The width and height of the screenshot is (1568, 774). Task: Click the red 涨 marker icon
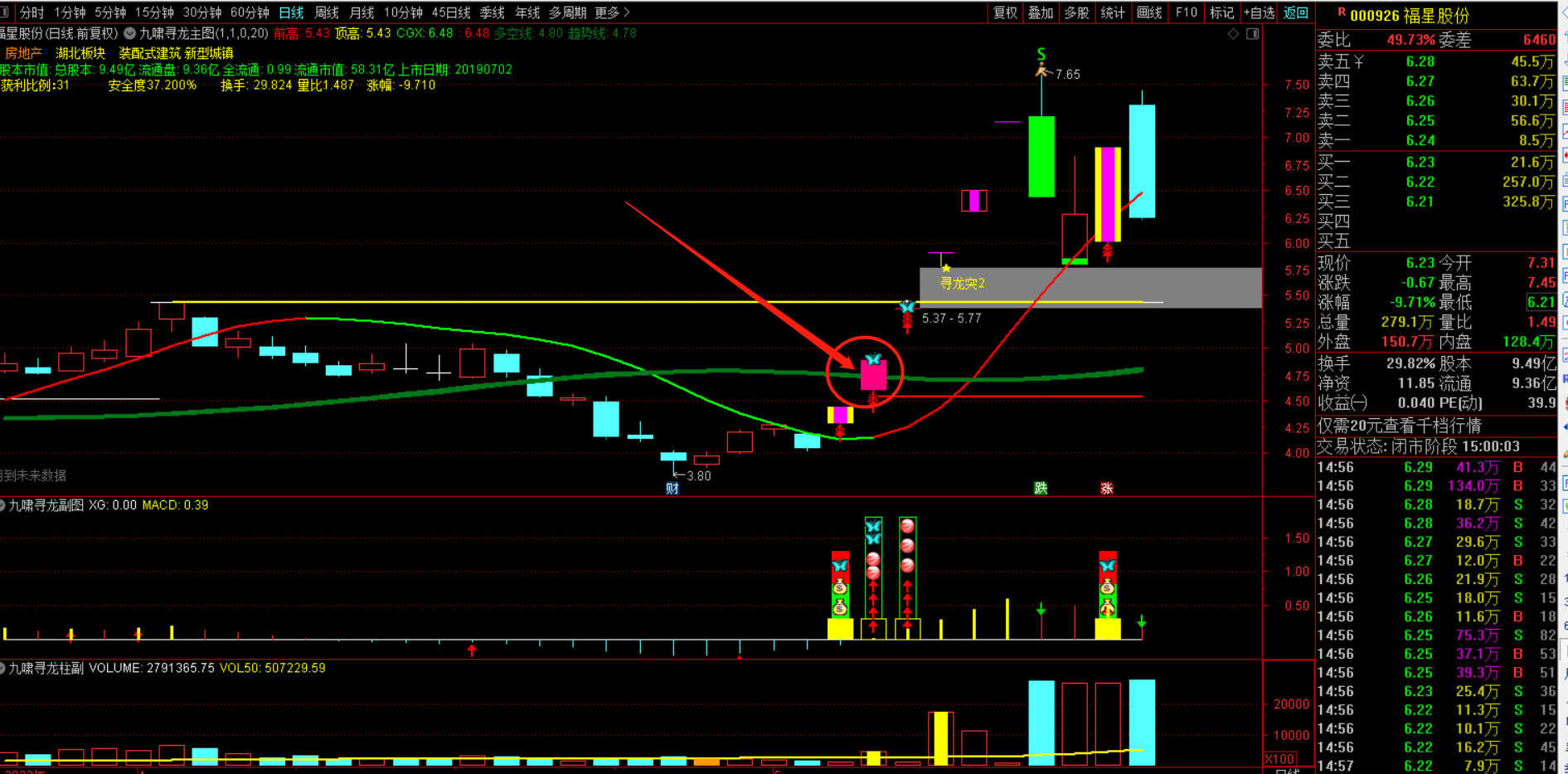point(1107,488)
